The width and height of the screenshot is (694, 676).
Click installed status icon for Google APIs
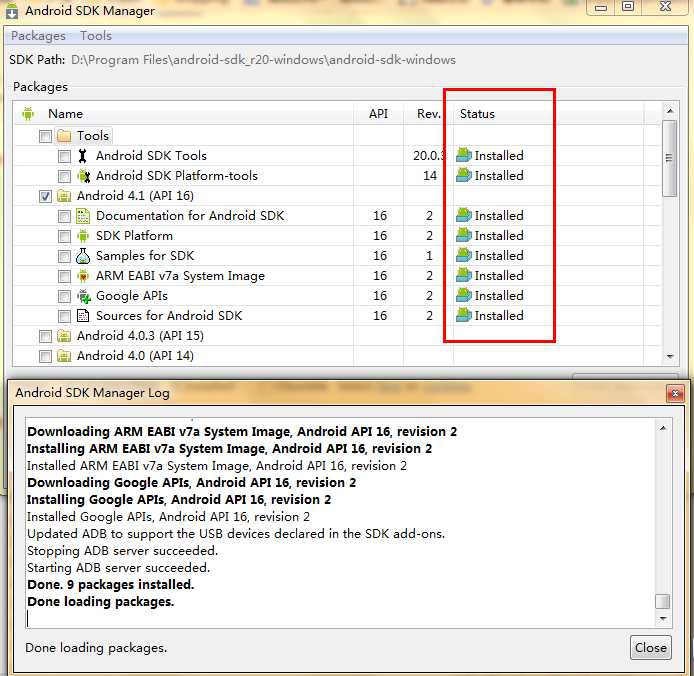[464, 295]
